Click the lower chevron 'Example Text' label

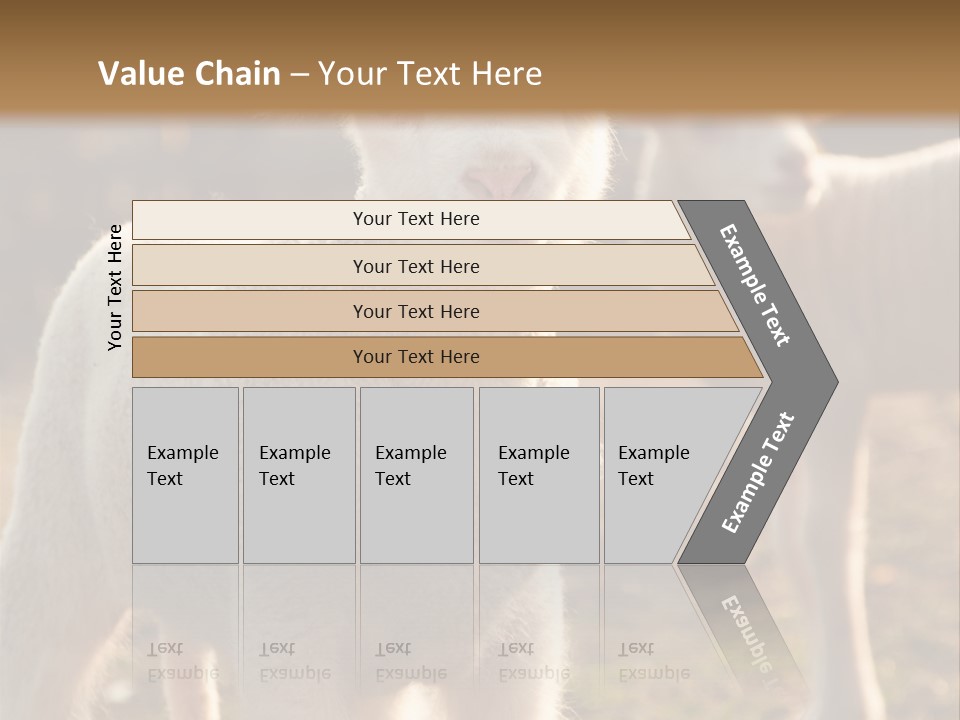point(757,473)
